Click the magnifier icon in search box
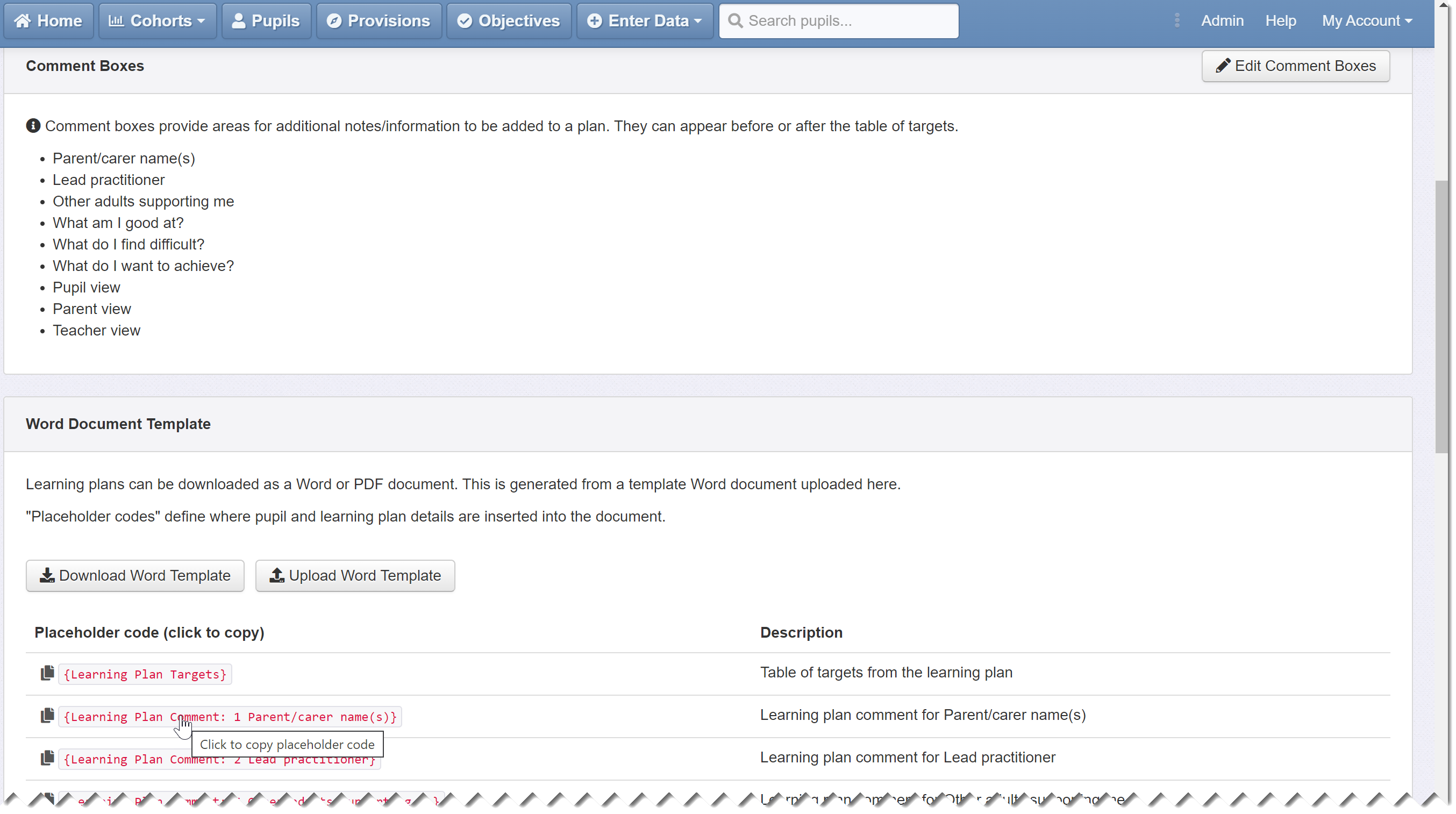Image resolution: width=1456 pixels, height=814 pixels. (736, 21)
